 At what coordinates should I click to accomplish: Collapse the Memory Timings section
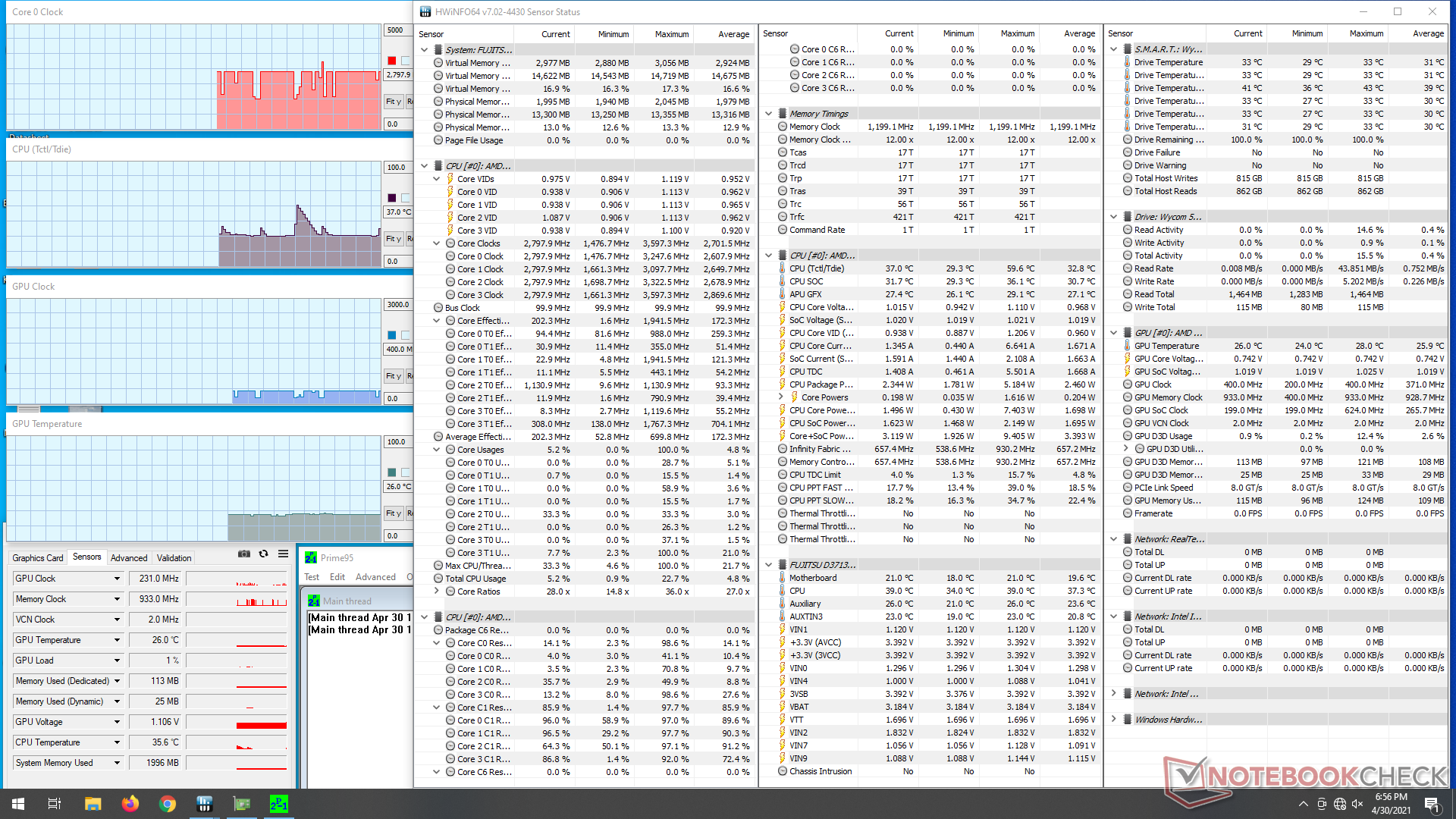point(769,114)
